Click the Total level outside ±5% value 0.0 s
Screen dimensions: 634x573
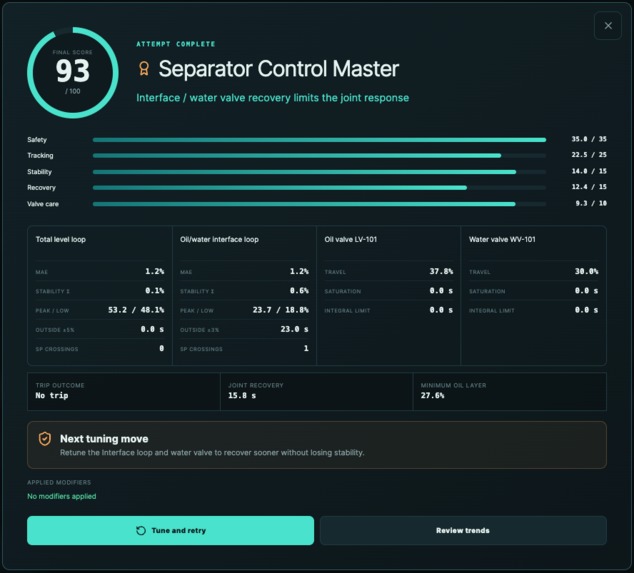tap(152, 329)
